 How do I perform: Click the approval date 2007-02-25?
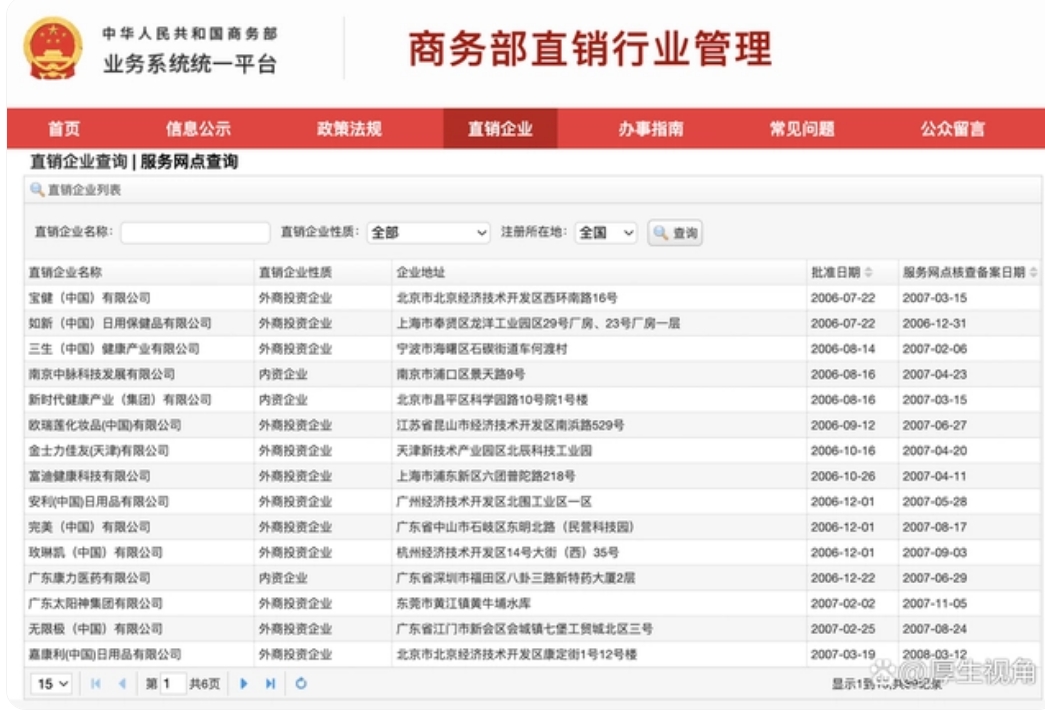coord(843,629)
